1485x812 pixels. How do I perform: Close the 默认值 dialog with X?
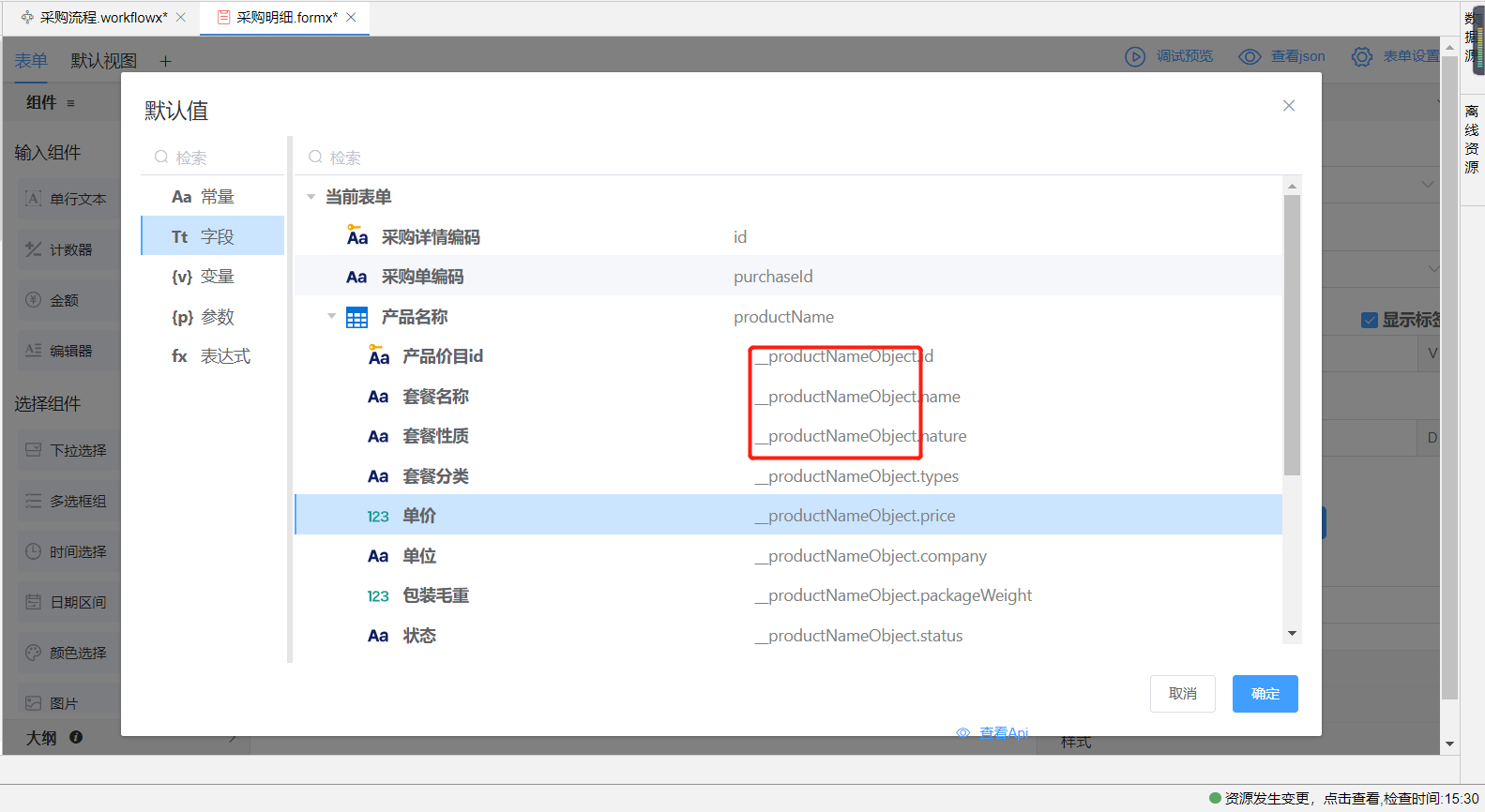pyautogui.click(x=1289, y=106)
